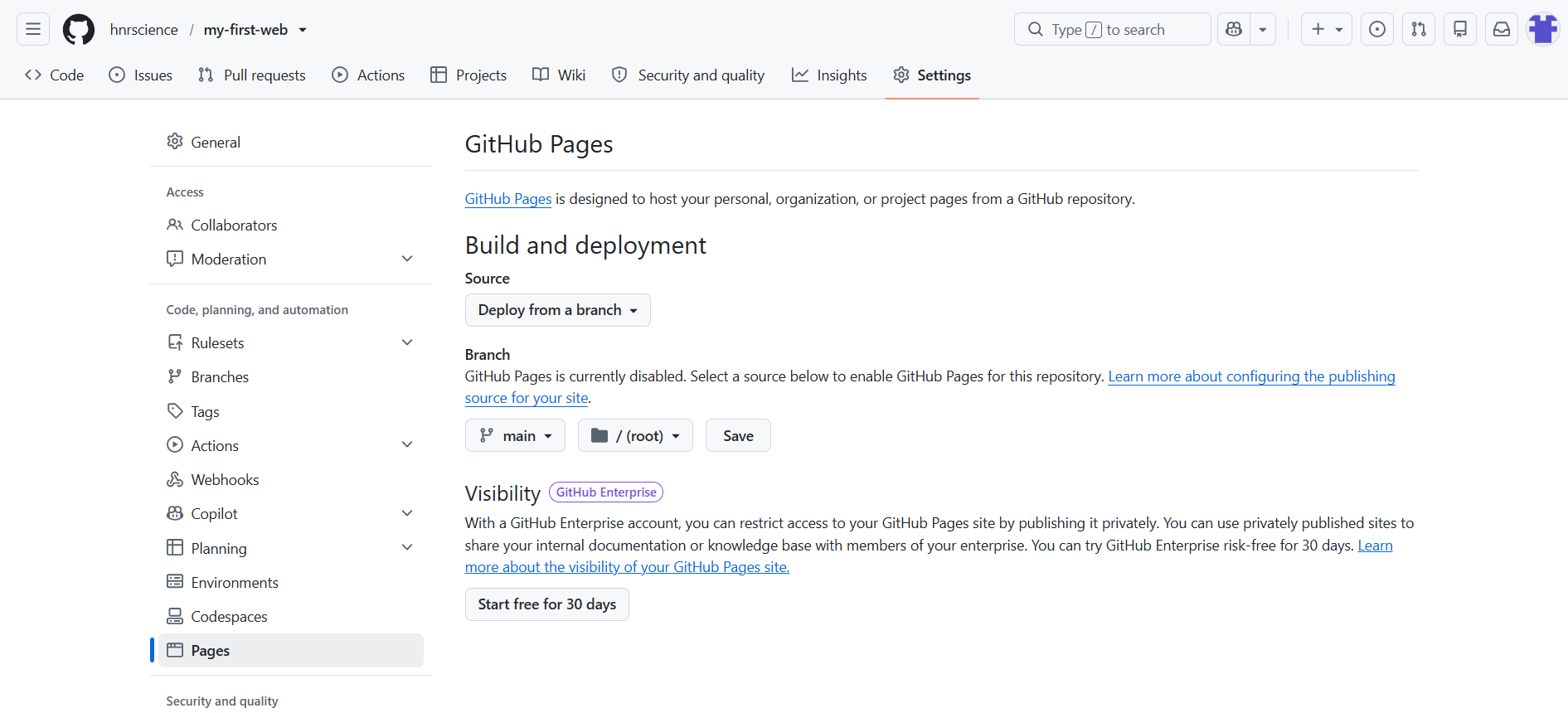
Task: Click the search bar field
Action: [x=1112, y=29]
